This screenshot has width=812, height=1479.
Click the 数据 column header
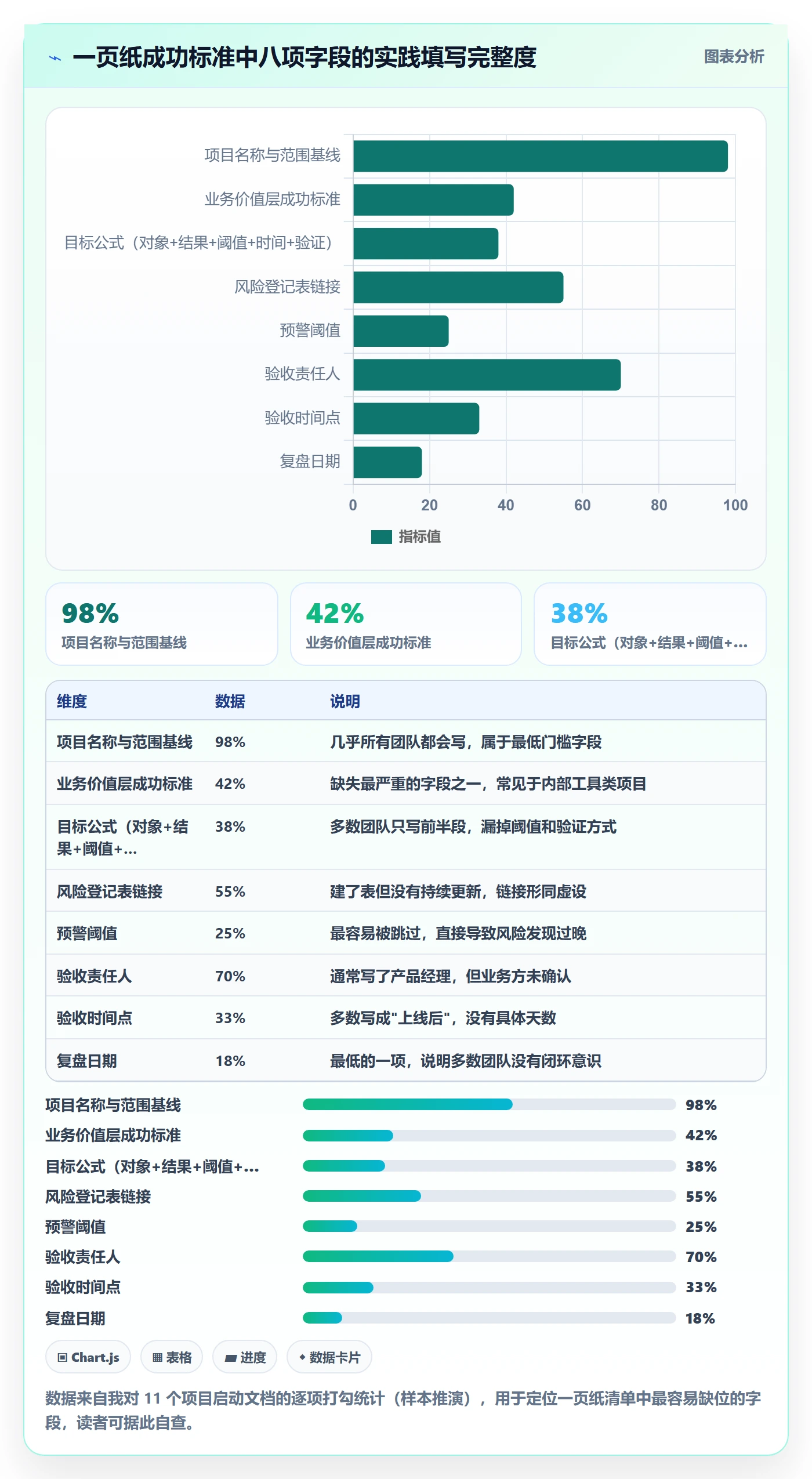coord(230,701)
